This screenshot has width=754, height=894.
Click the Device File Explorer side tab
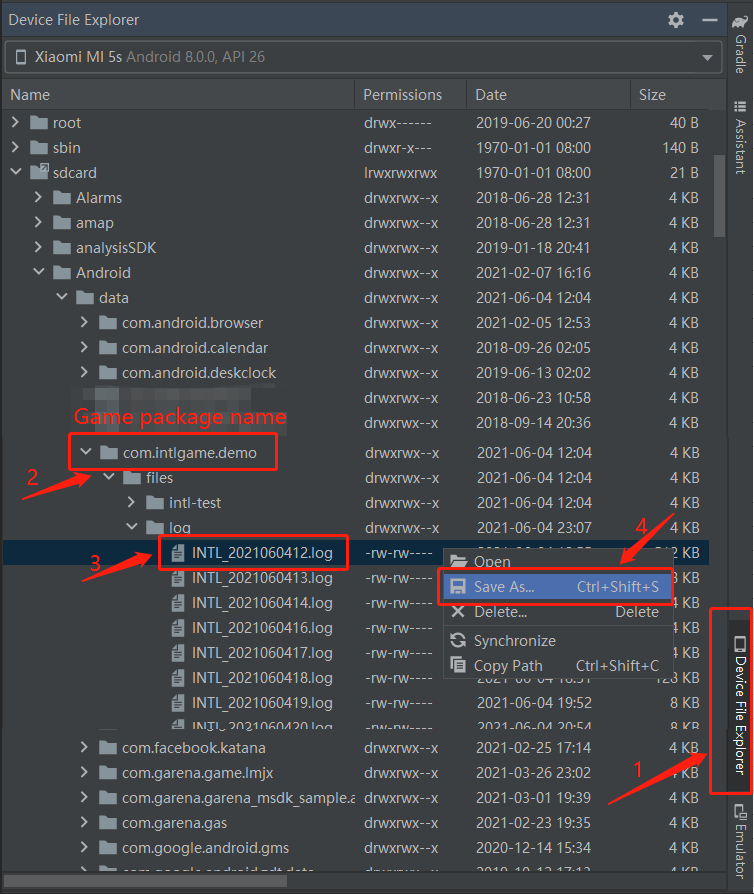739,700
